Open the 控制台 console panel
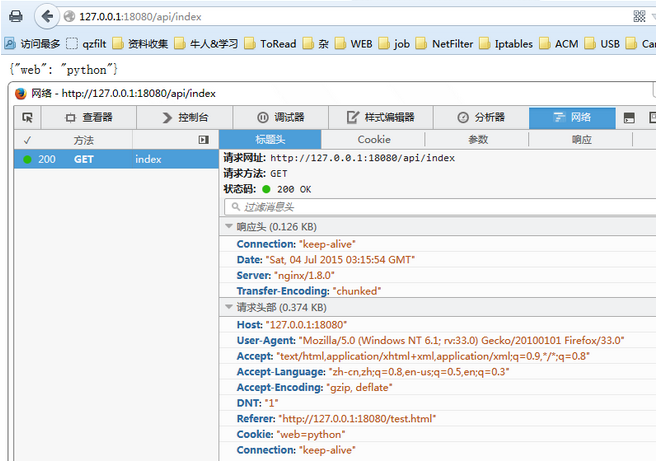Image resolution: width=658 pixels, height=463 pixels. tap(183, 117)
